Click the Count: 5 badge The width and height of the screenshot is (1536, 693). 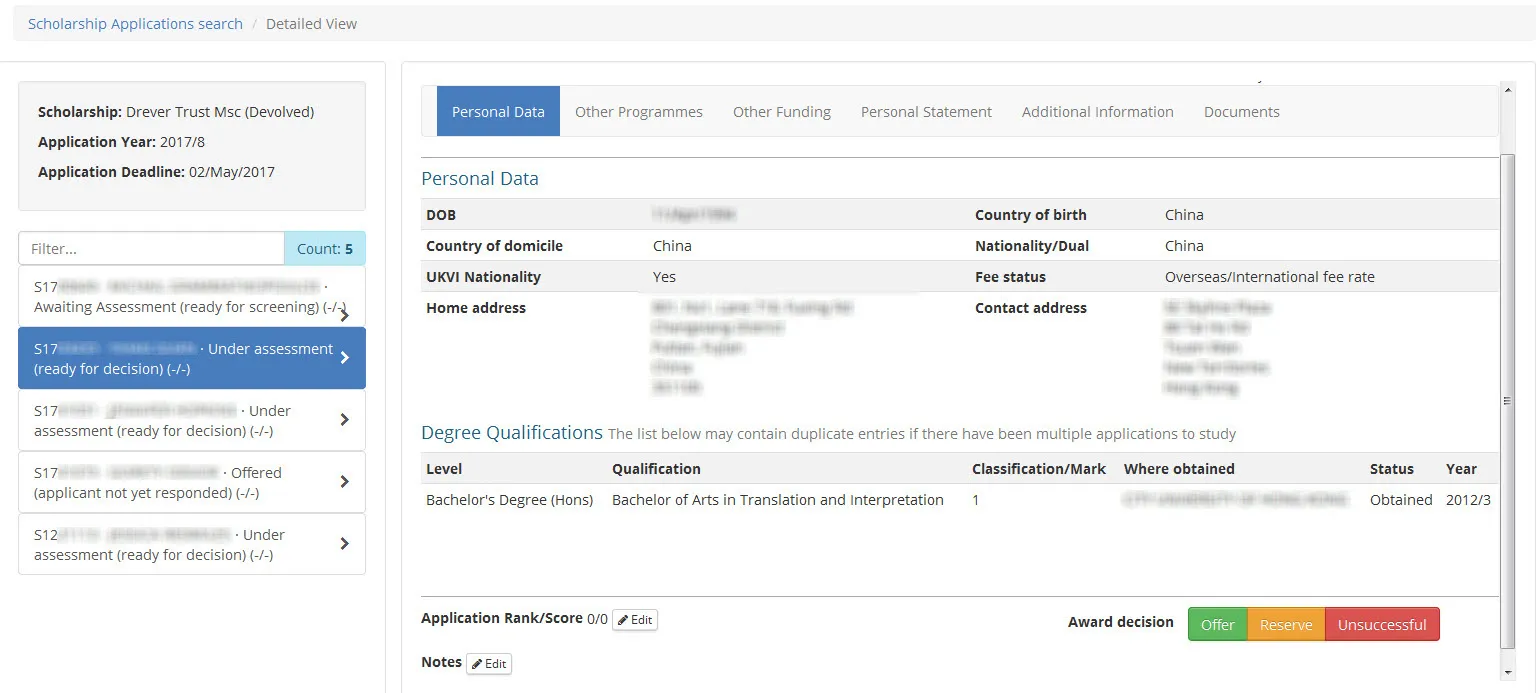325,248
